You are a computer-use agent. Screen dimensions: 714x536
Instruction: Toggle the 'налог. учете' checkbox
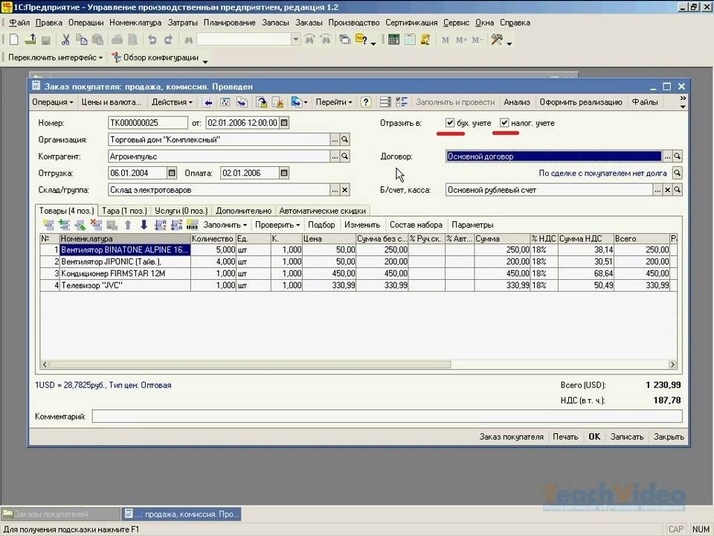(x=505, y=123)
